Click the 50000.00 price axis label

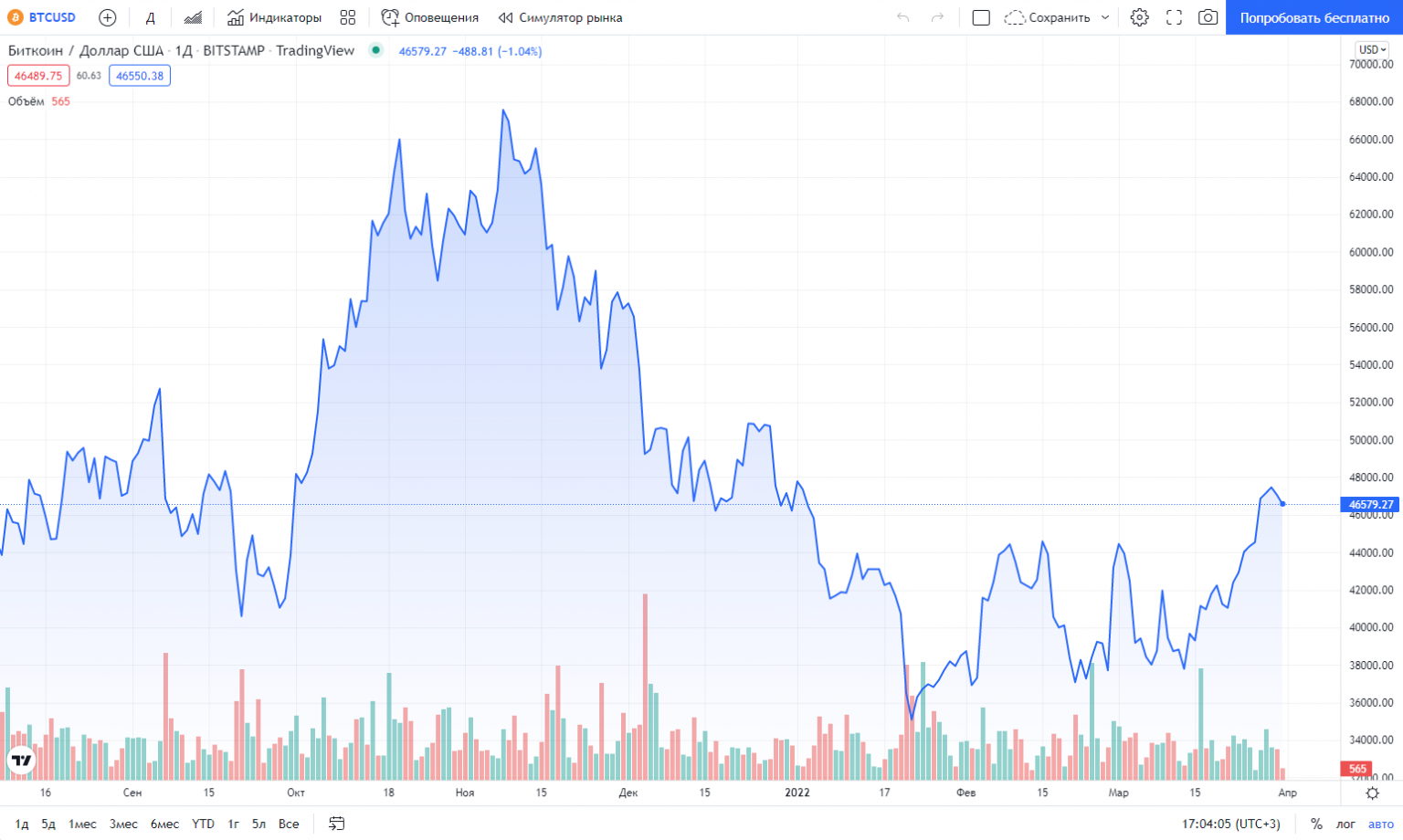tap(1371, 440)
